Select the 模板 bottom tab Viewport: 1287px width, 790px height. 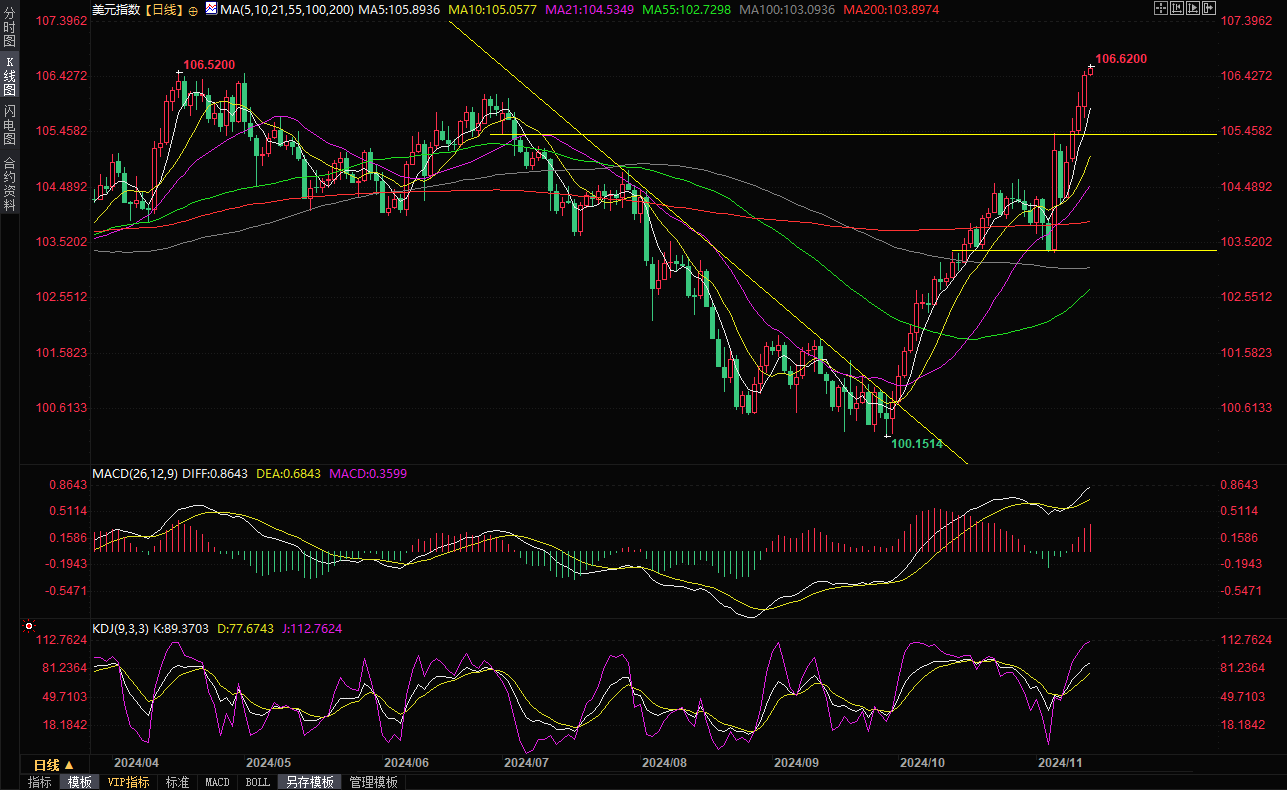click(79, 782)
